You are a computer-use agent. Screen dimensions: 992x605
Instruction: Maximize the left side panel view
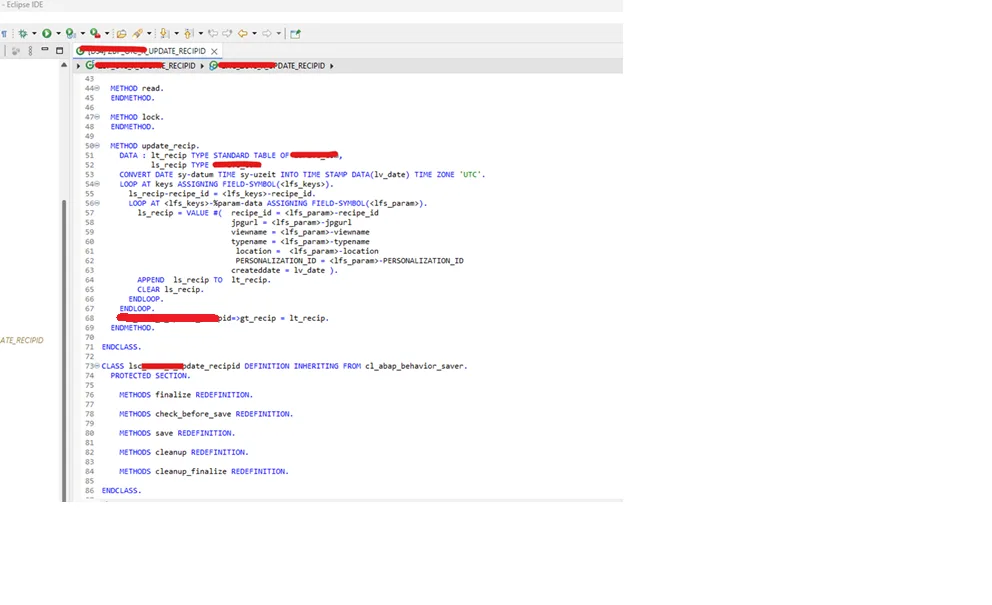[x=59, y=50]
